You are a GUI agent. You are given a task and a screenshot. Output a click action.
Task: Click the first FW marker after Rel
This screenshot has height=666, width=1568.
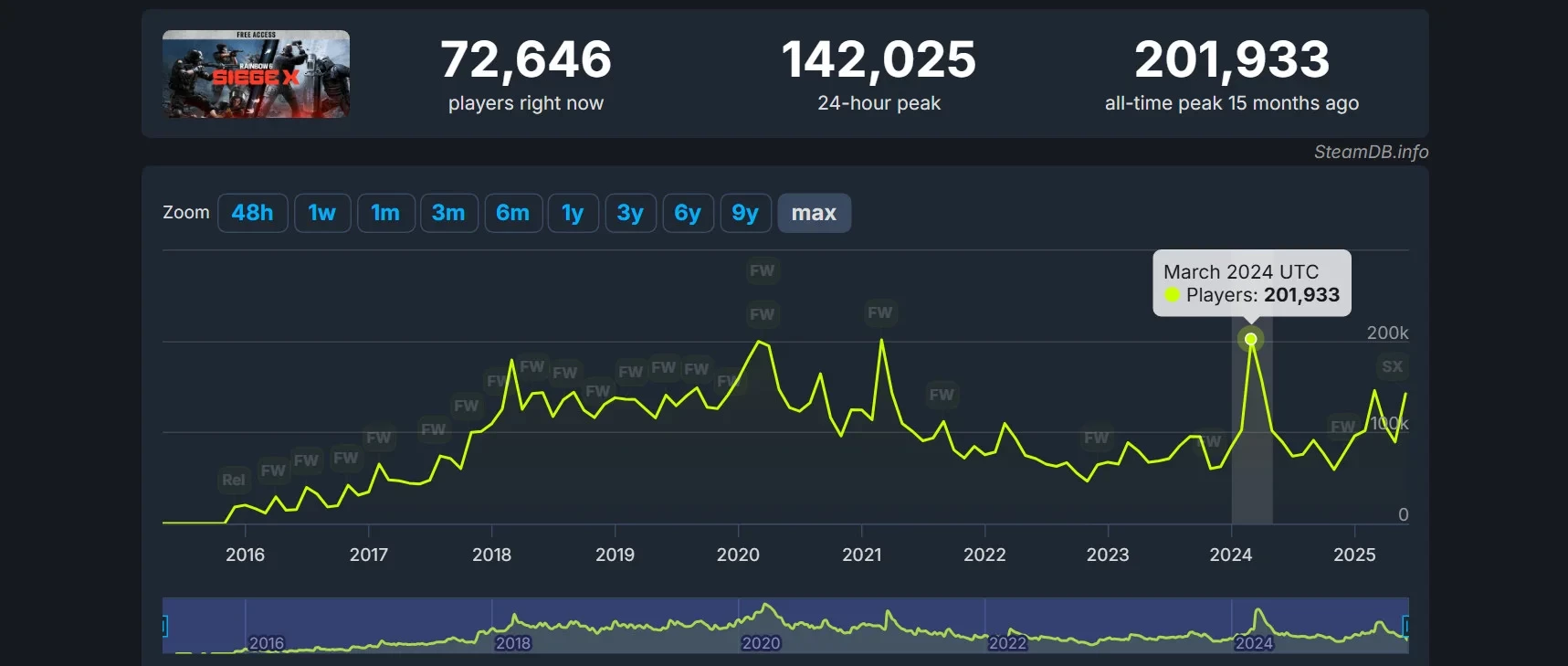coord(273,470)
